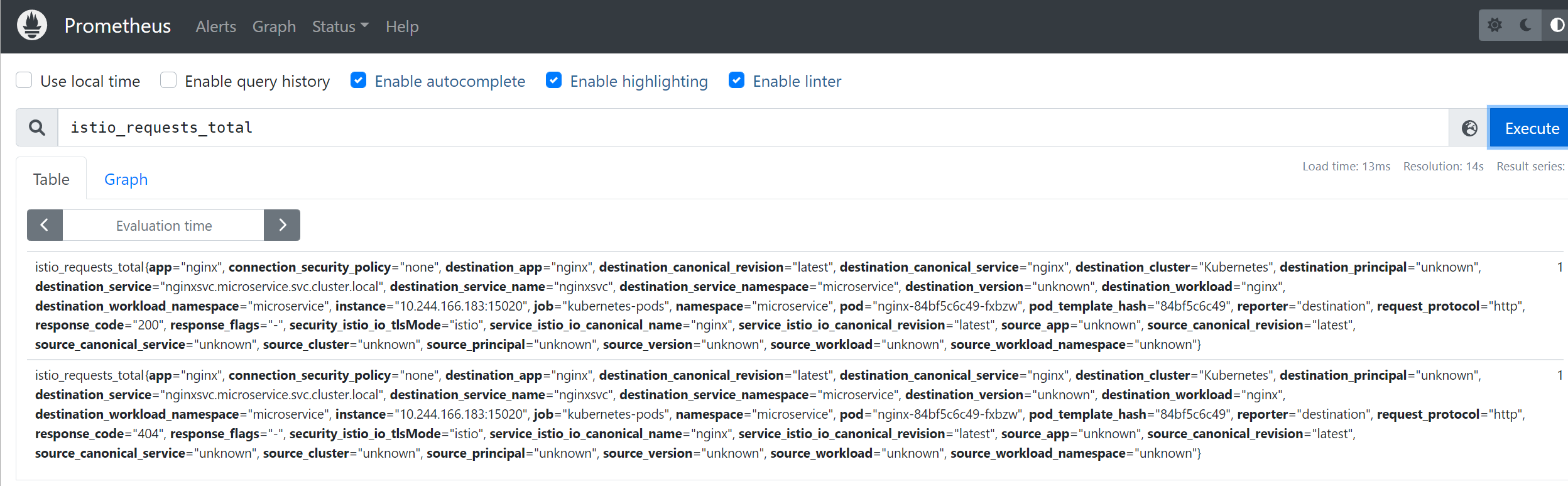The height and width of the screenshot is (486, 1568).
Task: Select the auto contrast theme icon
Action: pos(1557,25)
